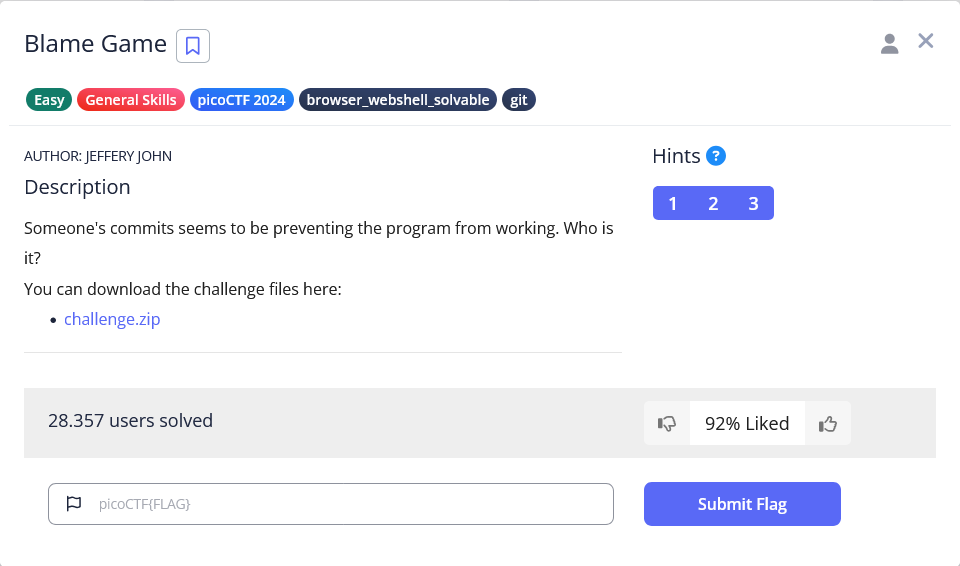Click the picoCTF 2024 tag
The width and height of the screenshot is (960, 566).
242,100
